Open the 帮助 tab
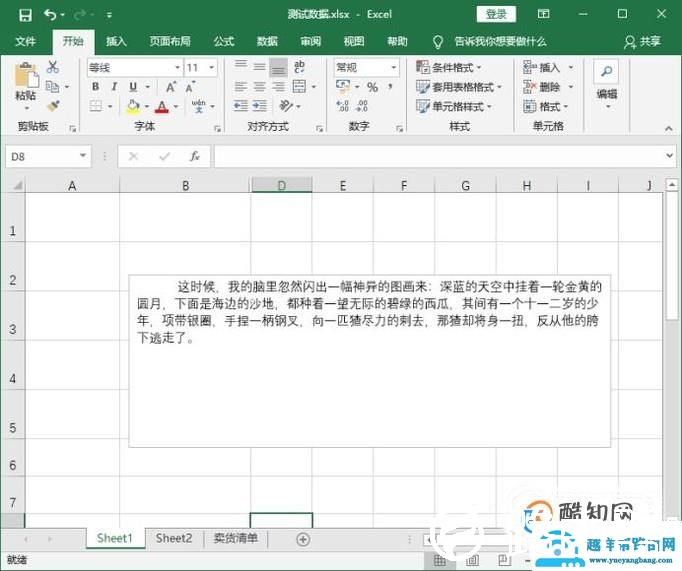Image resolution: width=682 pixels, height=571 pixels. (x=398, y=41)
